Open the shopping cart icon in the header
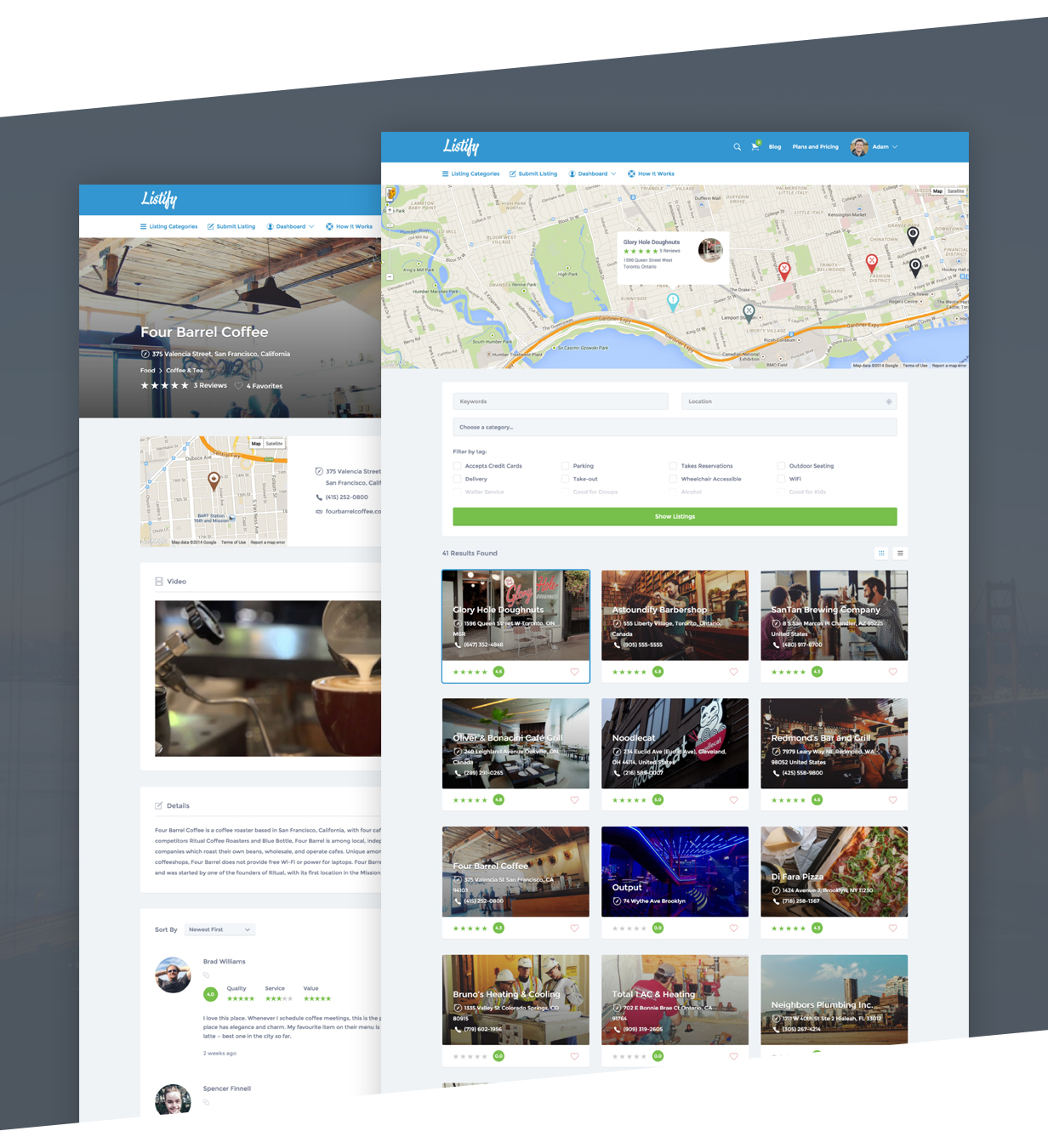The image size is (1048, 1148). pyautogui.click(x=755, y=146)
